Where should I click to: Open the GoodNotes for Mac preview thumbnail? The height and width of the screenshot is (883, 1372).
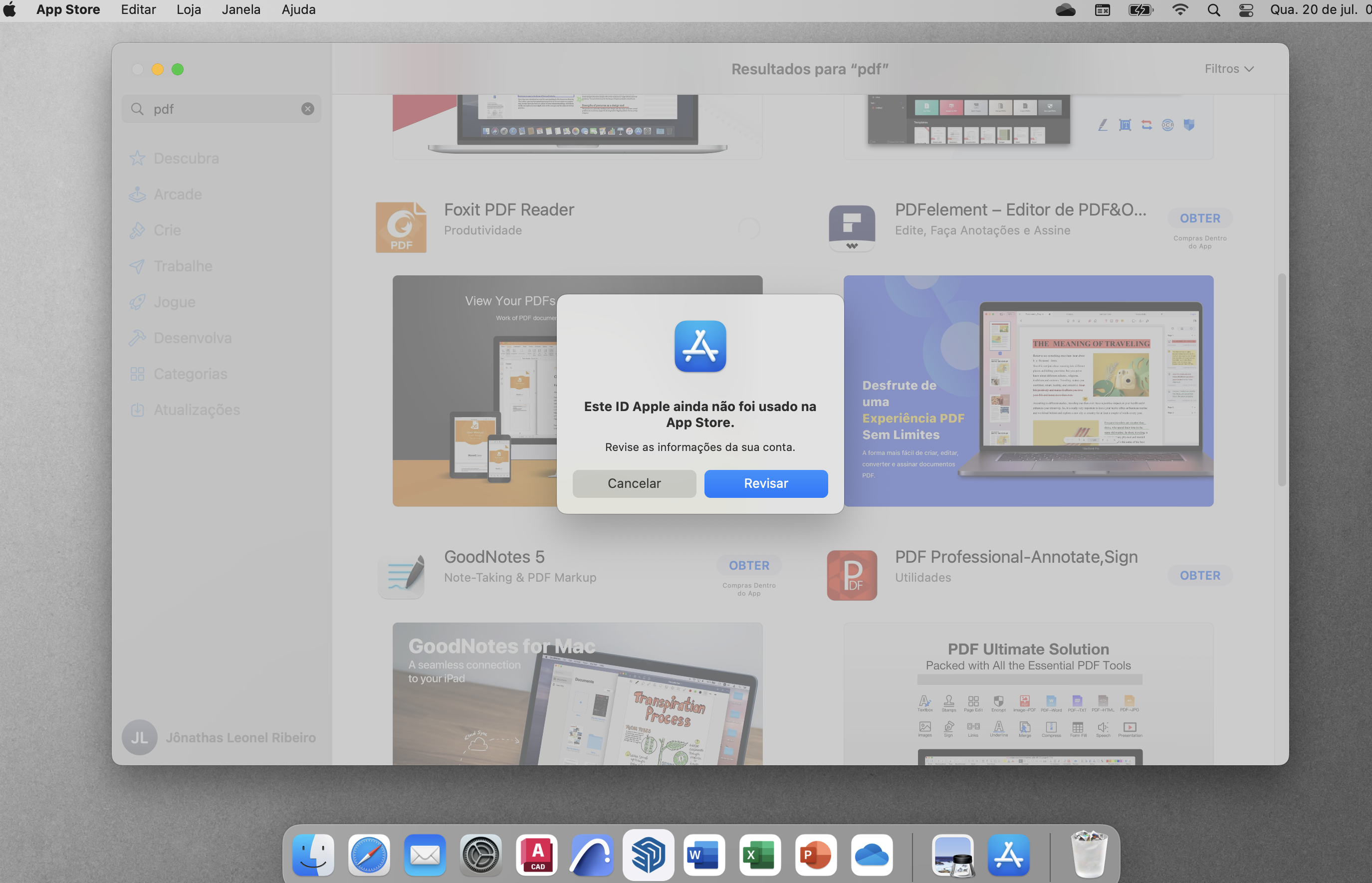(x=577, y=694)
